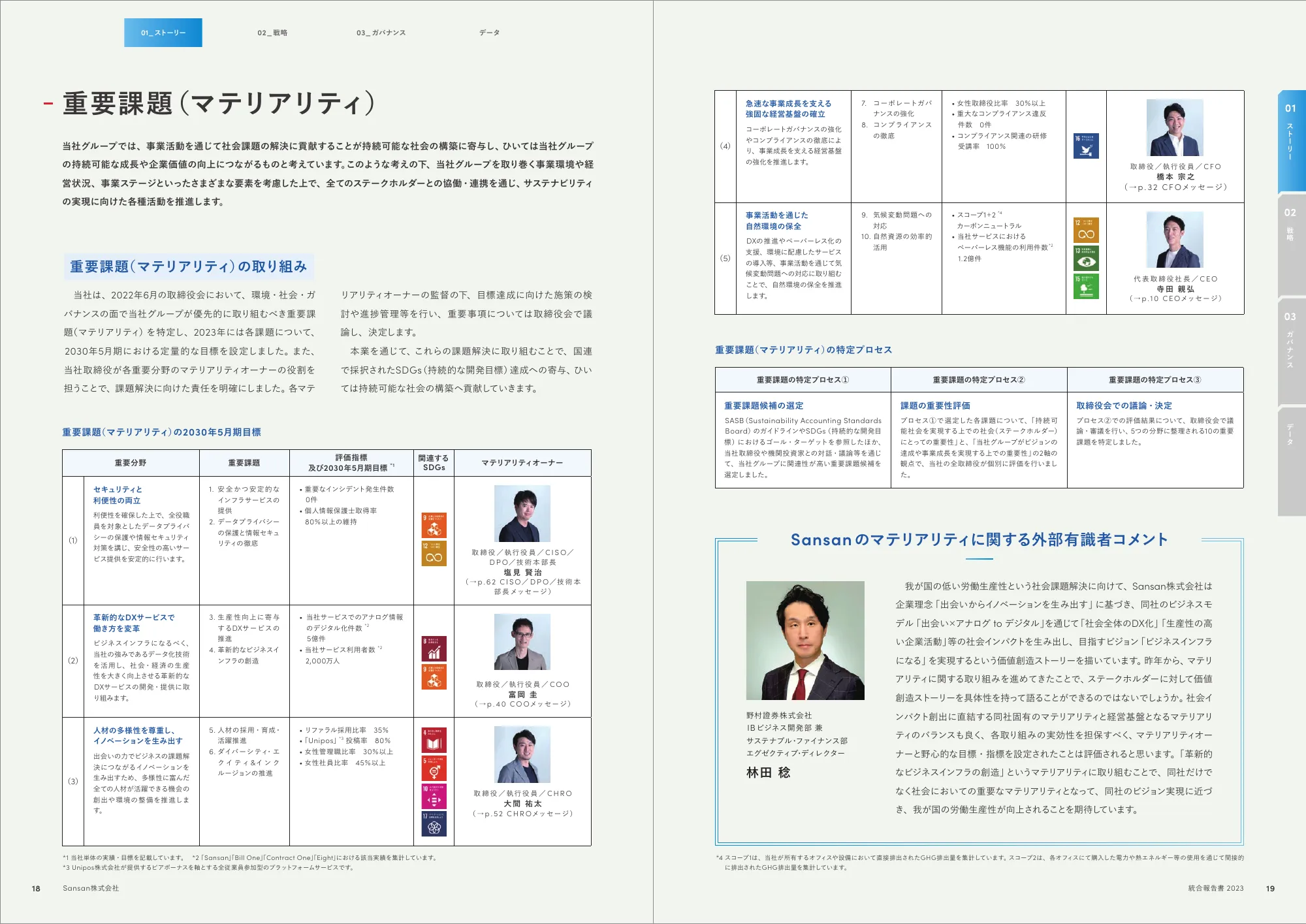Click the photo of 橋本 宗之
Screen dimensions: 1306x924
(1175, 127)
